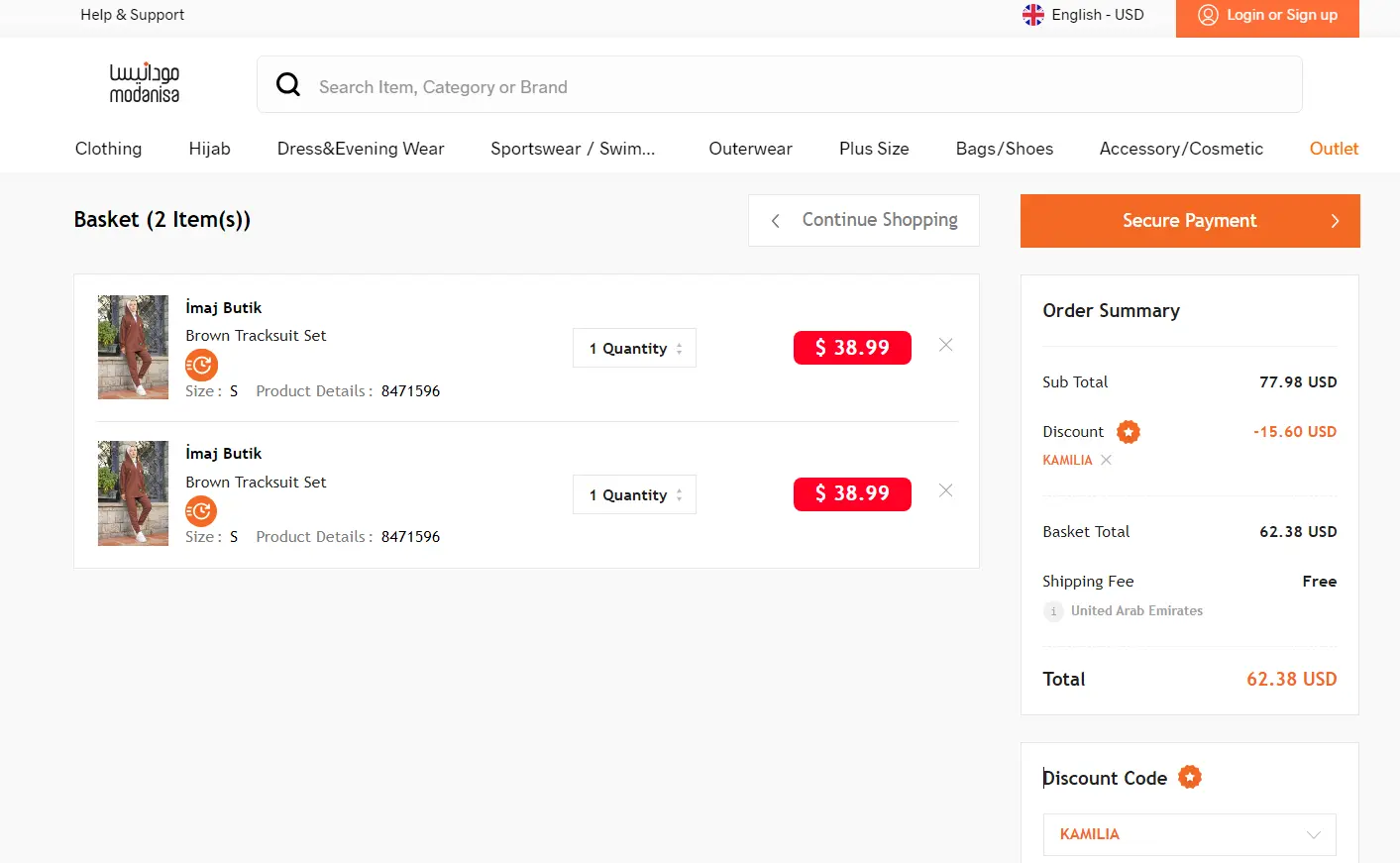The image size is (1400, 863).
Task: Open English - USD language selector
Action: click(x=1083, y=15)
